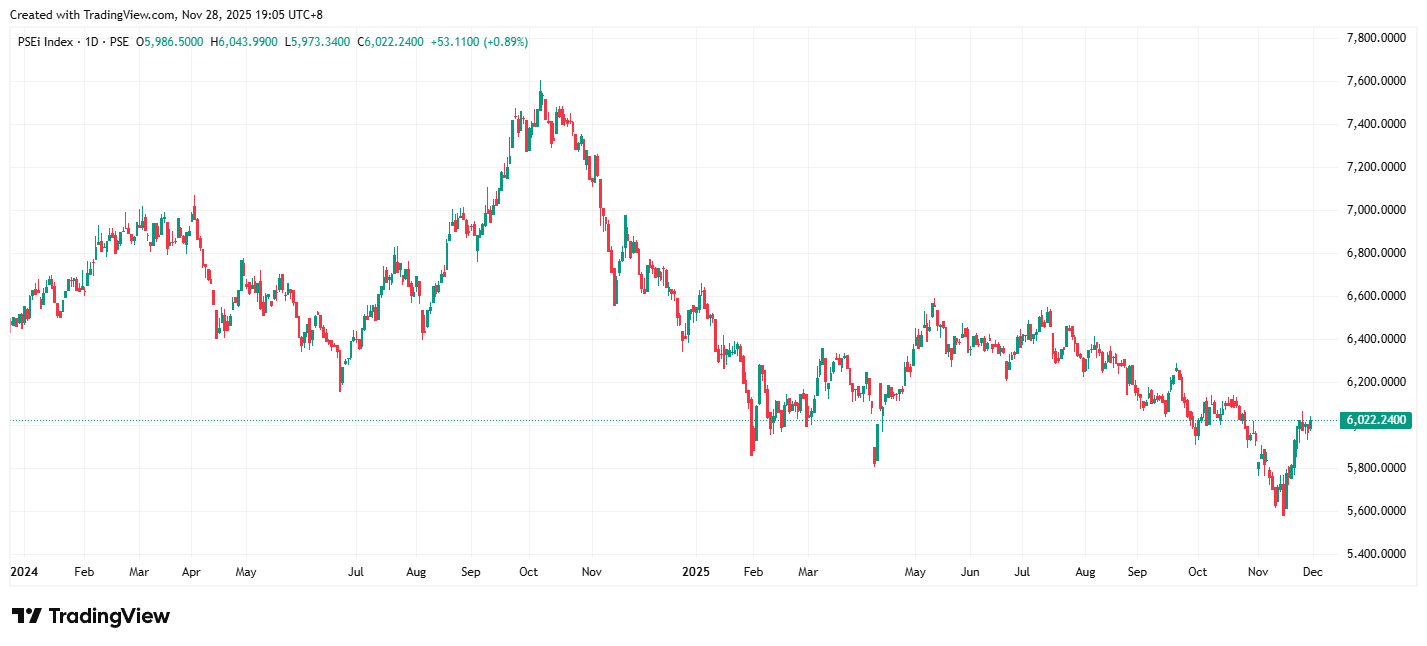1427x646 pixels.
Task: Click the 1D interval label
Action: click(92, 42)
